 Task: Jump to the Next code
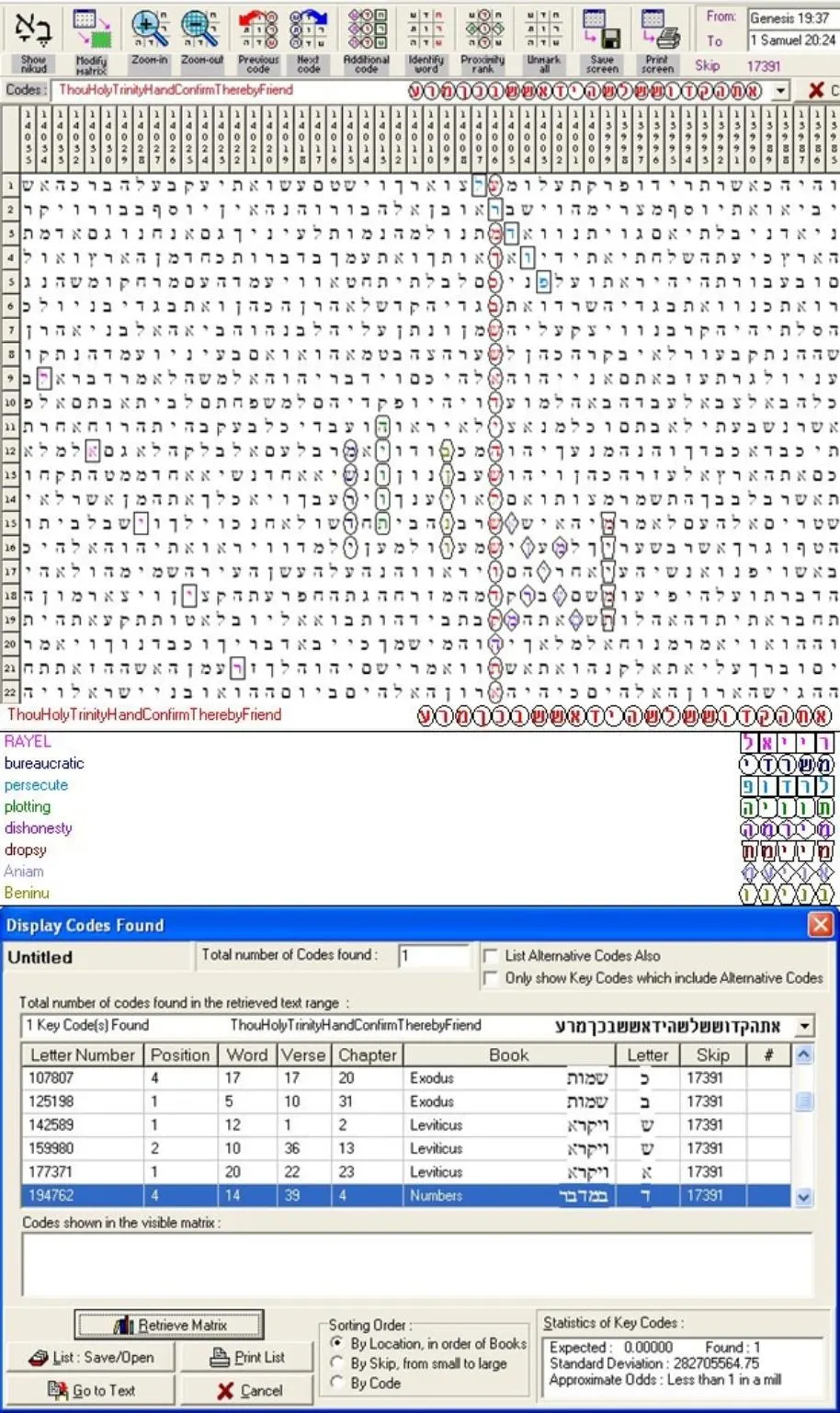pyautogui.click(x=309, y=39)
